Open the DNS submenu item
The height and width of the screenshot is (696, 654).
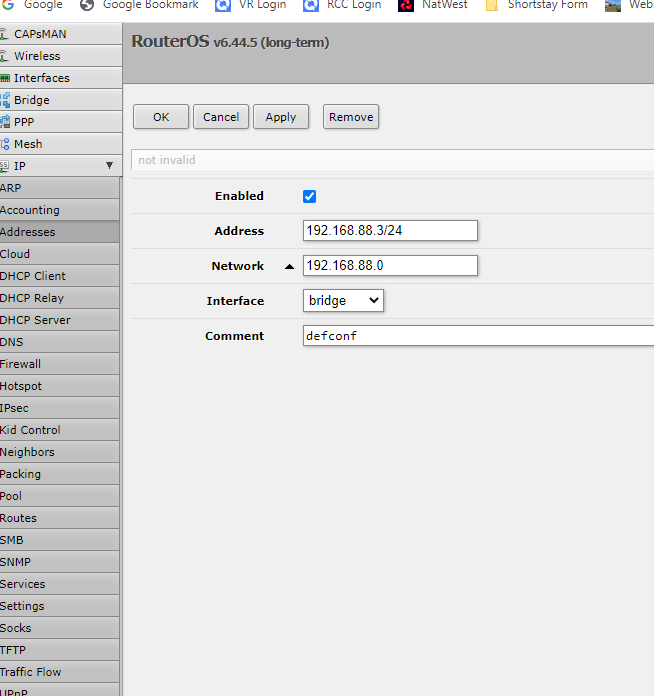pos(59,342)
